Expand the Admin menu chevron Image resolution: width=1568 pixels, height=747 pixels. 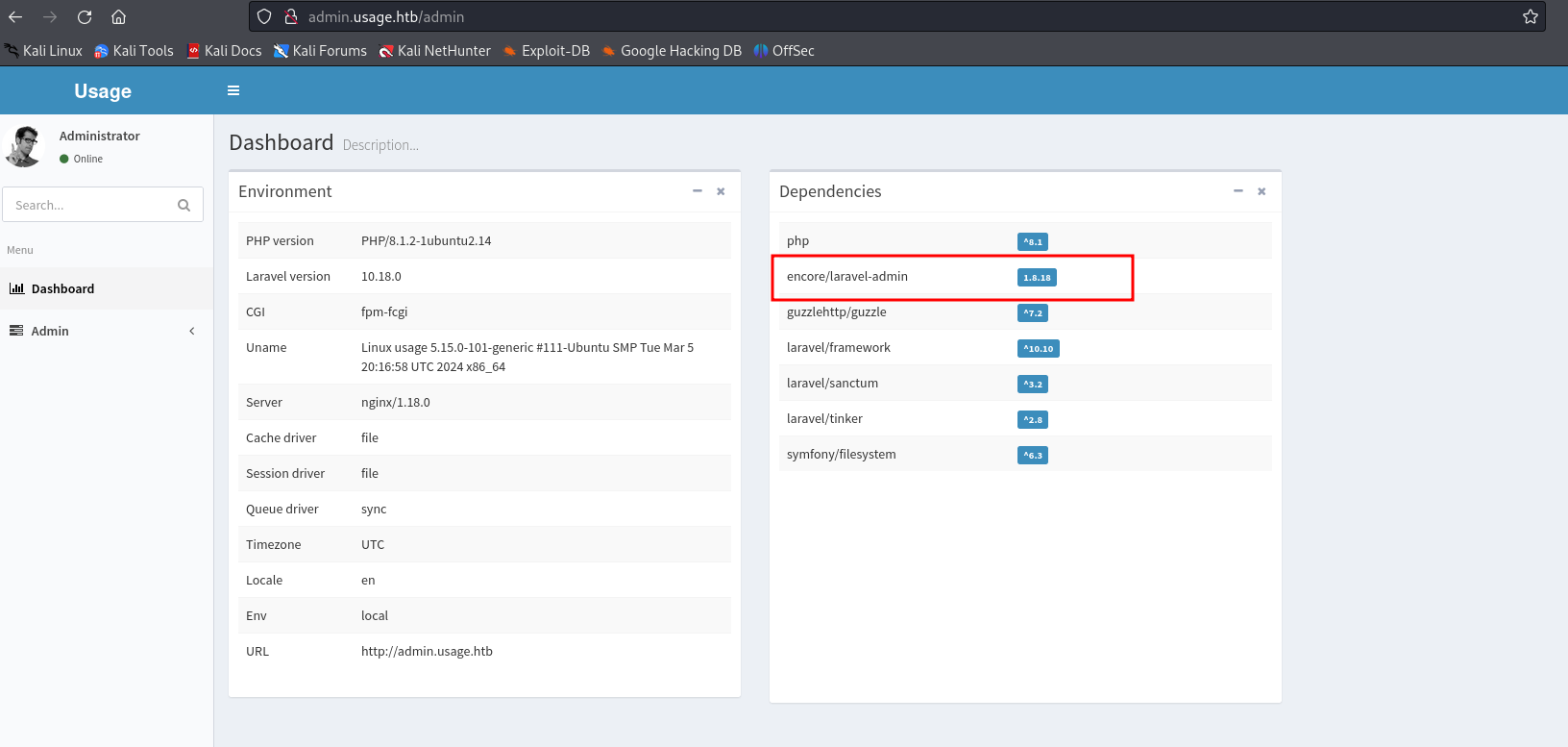tap(192, 331)
